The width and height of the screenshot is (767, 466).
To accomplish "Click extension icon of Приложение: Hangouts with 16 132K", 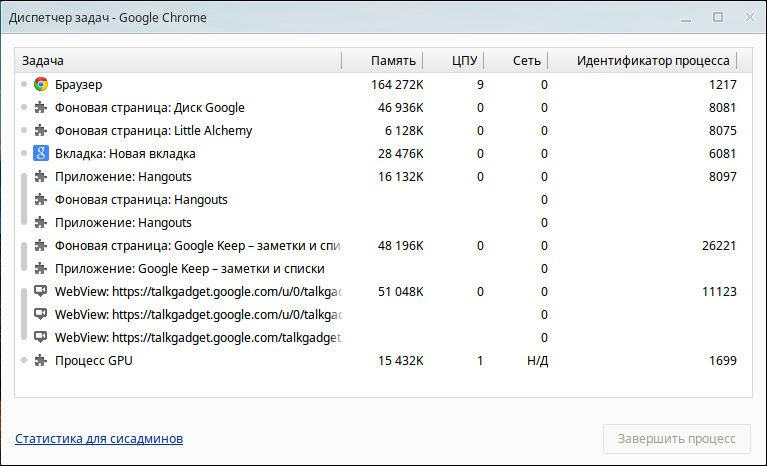I will coord(41,177).
